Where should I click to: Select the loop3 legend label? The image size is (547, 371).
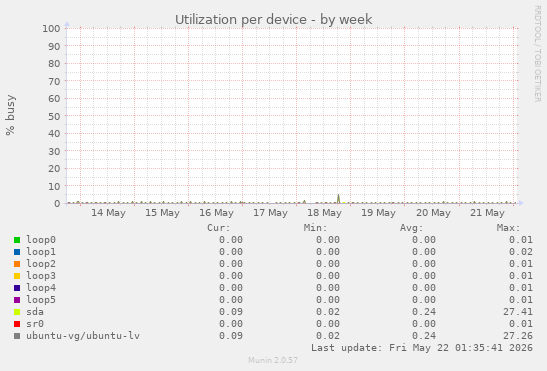click(x=41, y=276)
